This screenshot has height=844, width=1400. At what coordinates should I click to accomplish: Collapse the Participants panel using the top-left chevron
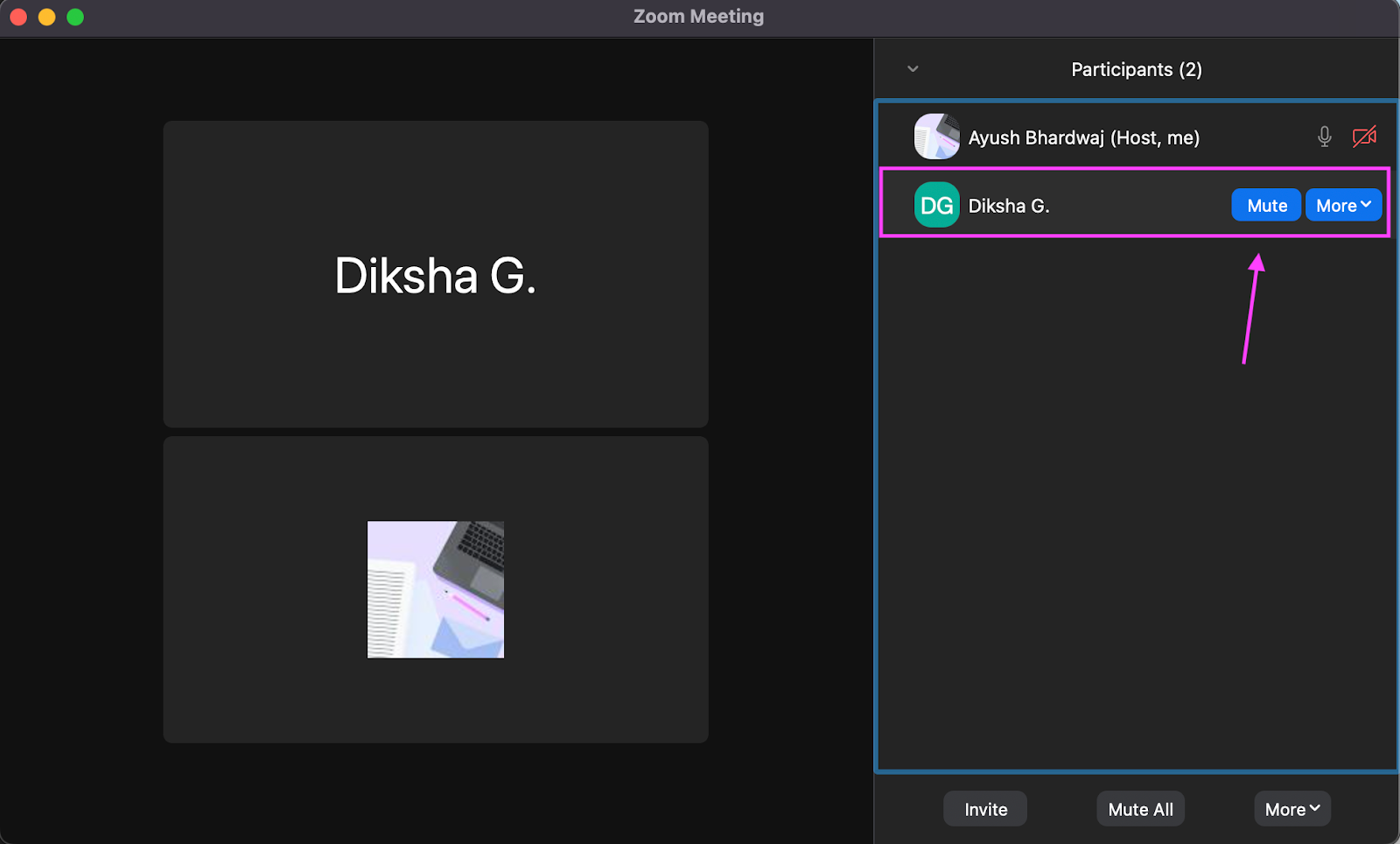click(x=912, y=68)
